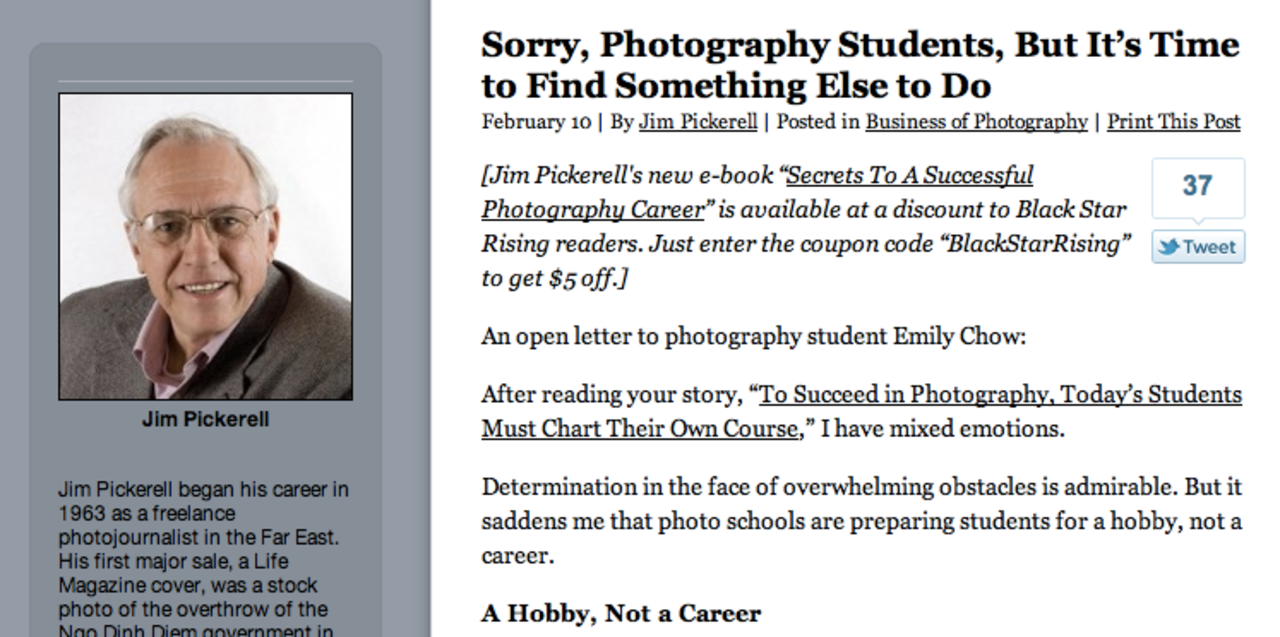Viewport: 1280px width, 637px height.
Task: Click Jim Pickerell's portrait photo
Action: coord(205,246)
